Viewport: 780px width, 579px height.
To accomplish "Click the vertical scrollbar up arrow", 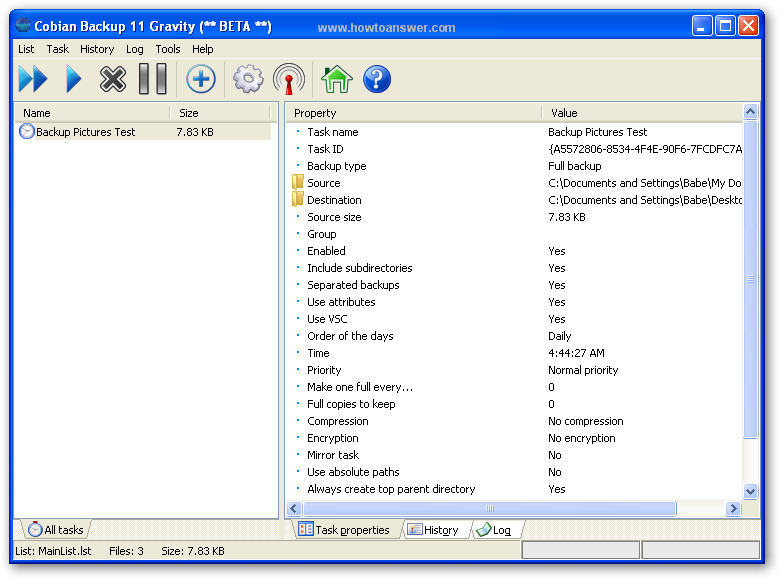I will pos(751,111).
